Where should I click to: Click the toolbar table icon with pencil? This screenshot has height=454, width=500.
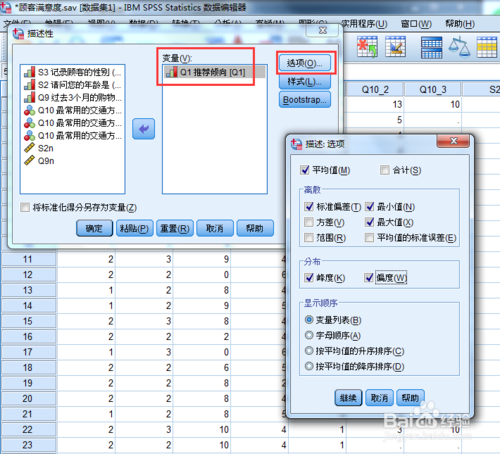click(x=395, y=47)
